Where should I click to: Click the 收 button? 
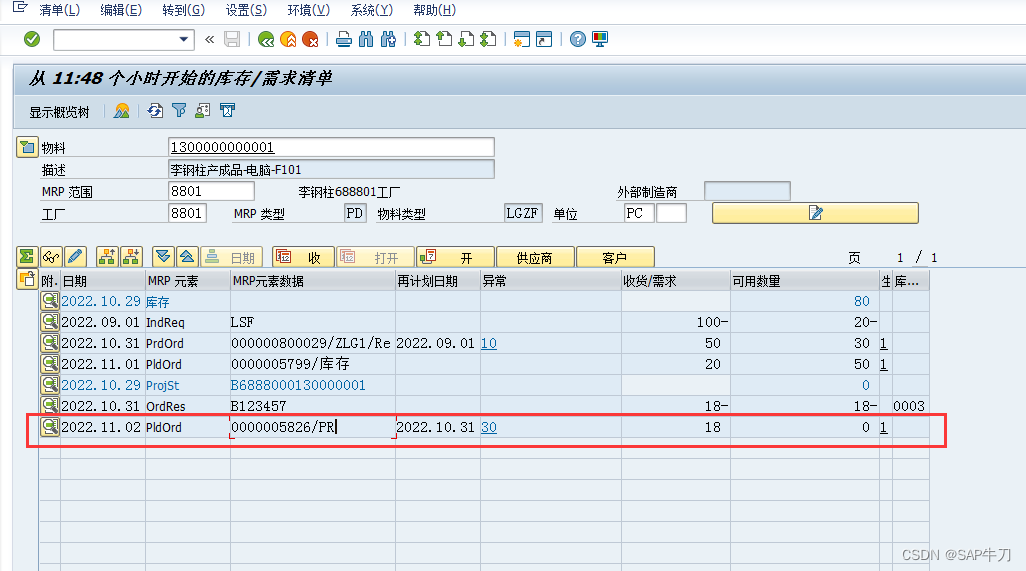304,257
